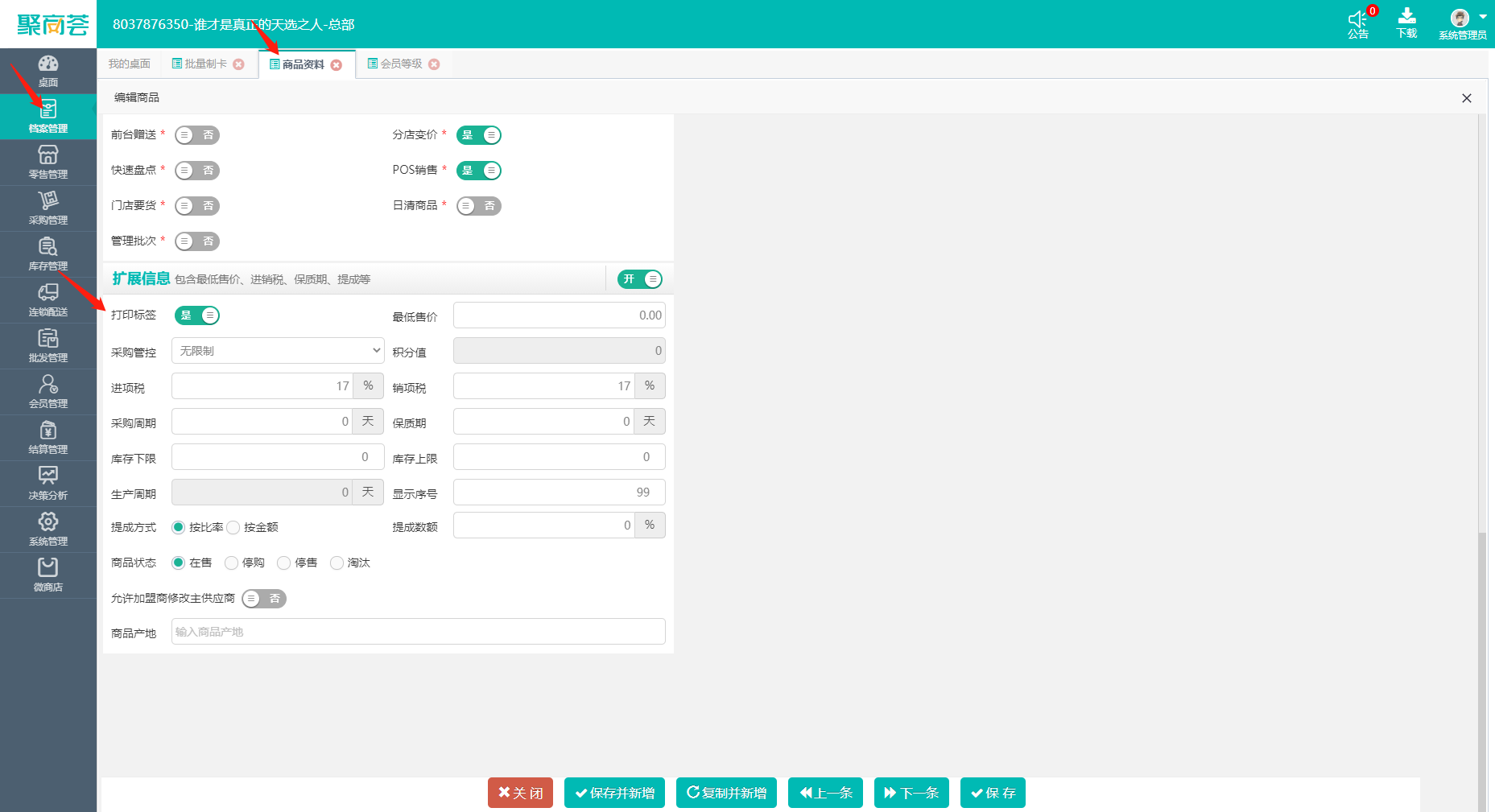Close the 批量制卡 tab with its x icon

tap(239, 64)
